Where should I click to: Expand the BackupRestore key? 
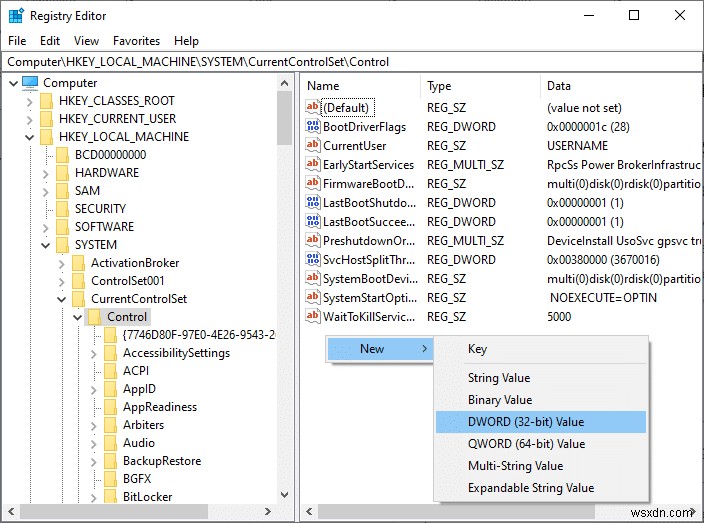(x=94, y=461)
